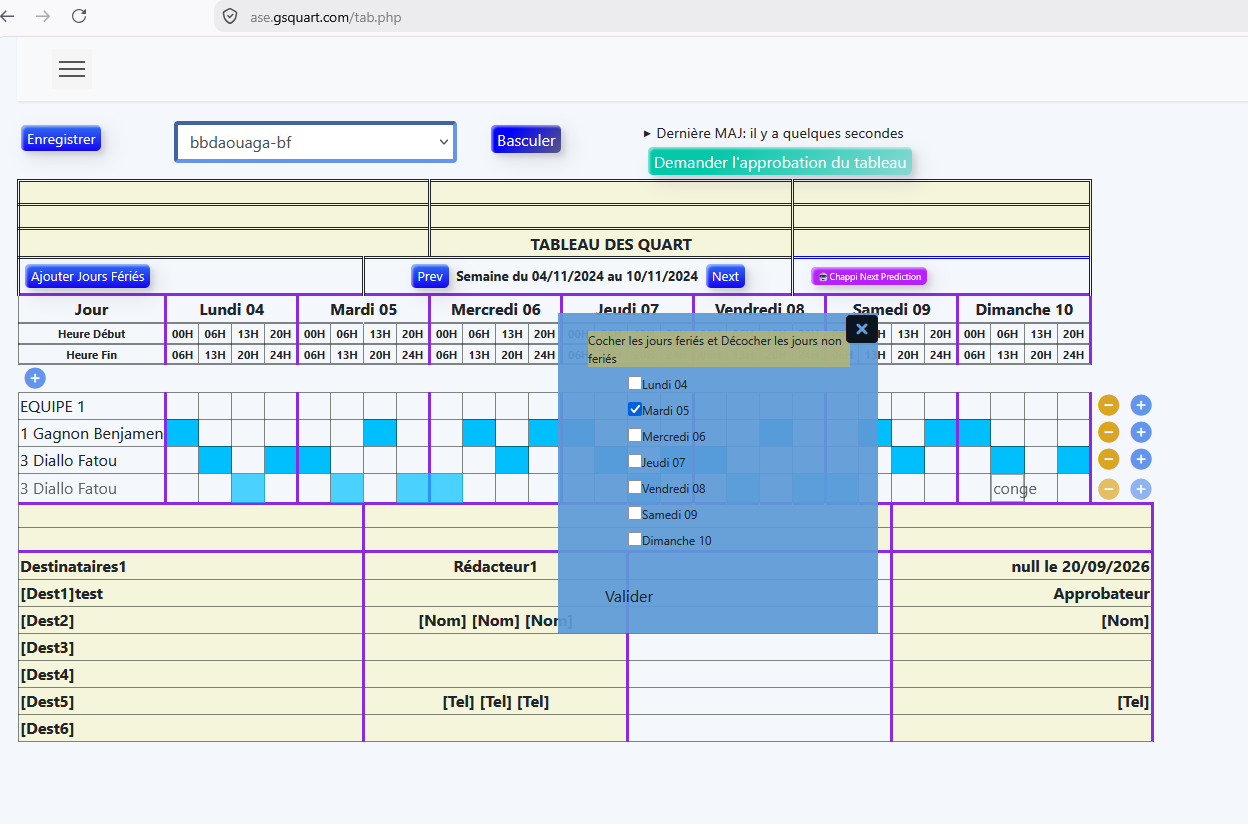Go to next week with Next
This screenshot has width=1248, height=824.
point(725,276)
